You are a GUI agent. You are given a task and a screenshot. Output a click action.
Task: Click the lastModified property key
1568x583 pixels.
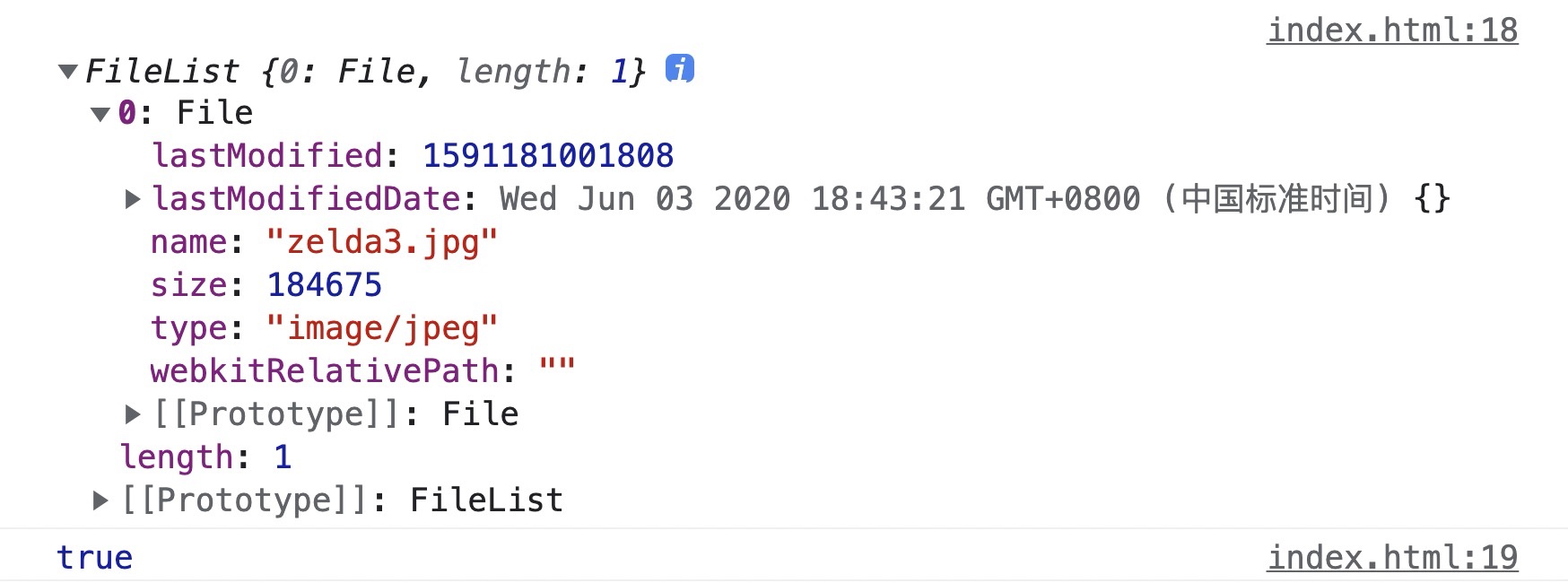(x=267, y=156)
